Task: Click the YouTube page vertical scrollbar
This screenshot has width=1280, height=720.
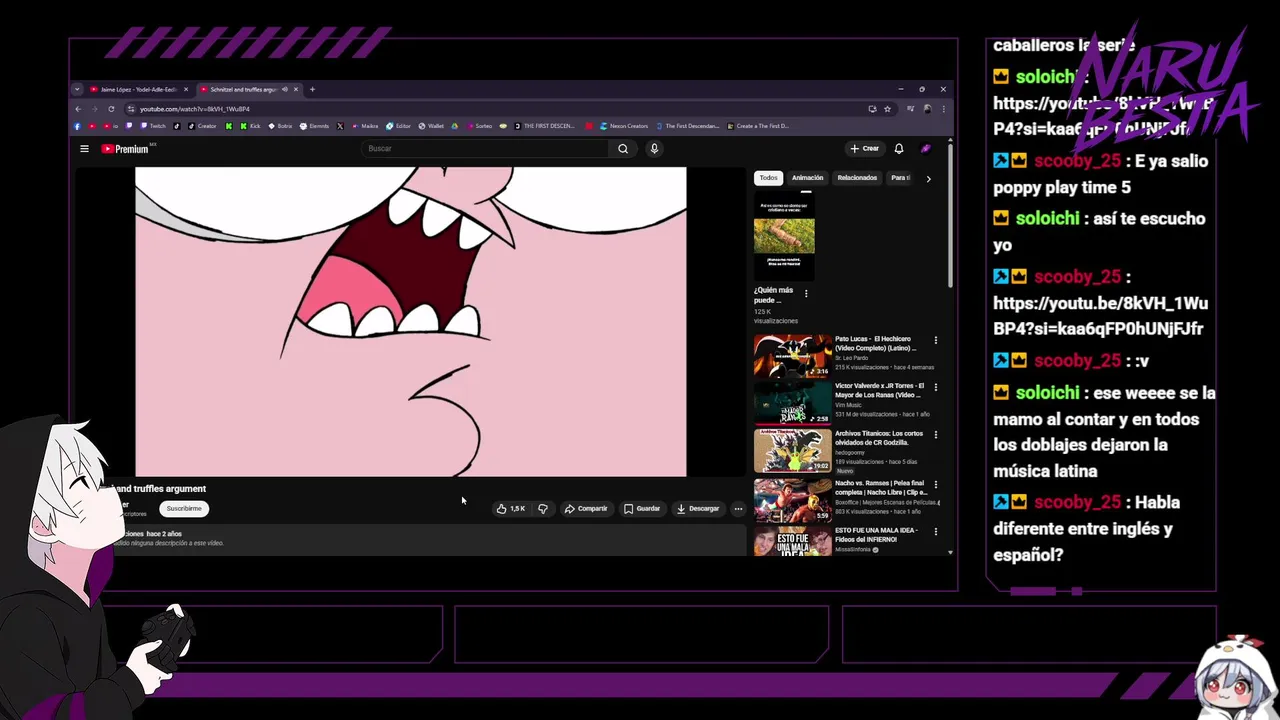Action: (950, 215)
